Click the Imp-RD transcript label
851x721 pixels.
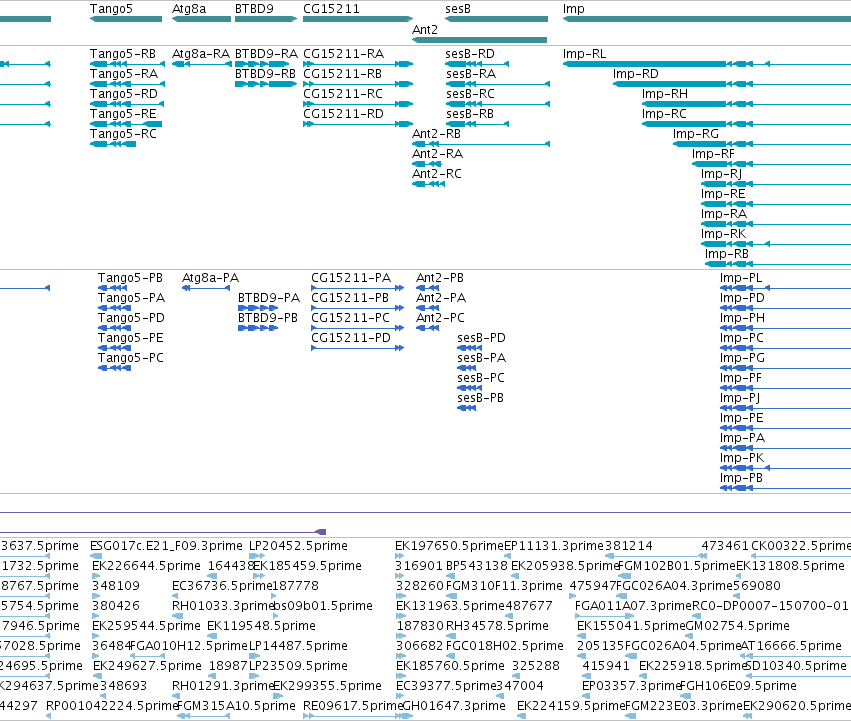click(636, 74)
